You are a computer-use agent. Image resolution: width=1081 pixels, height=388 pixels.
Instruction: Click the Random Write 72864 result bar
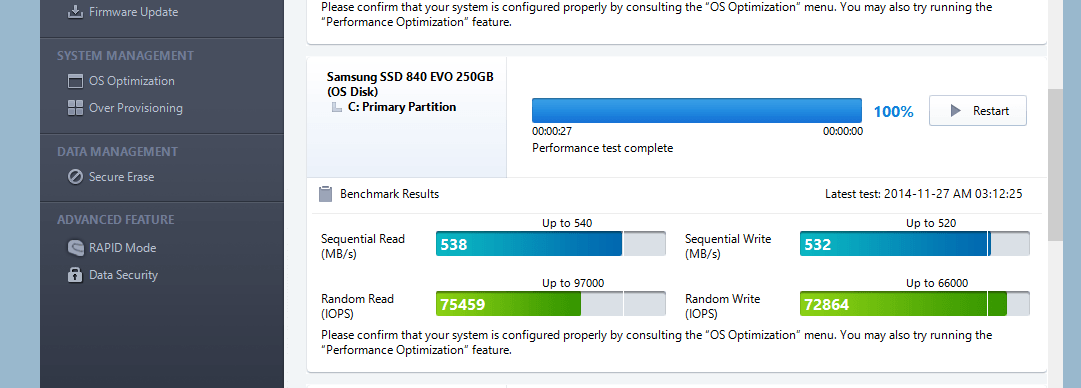coord(915,304)
